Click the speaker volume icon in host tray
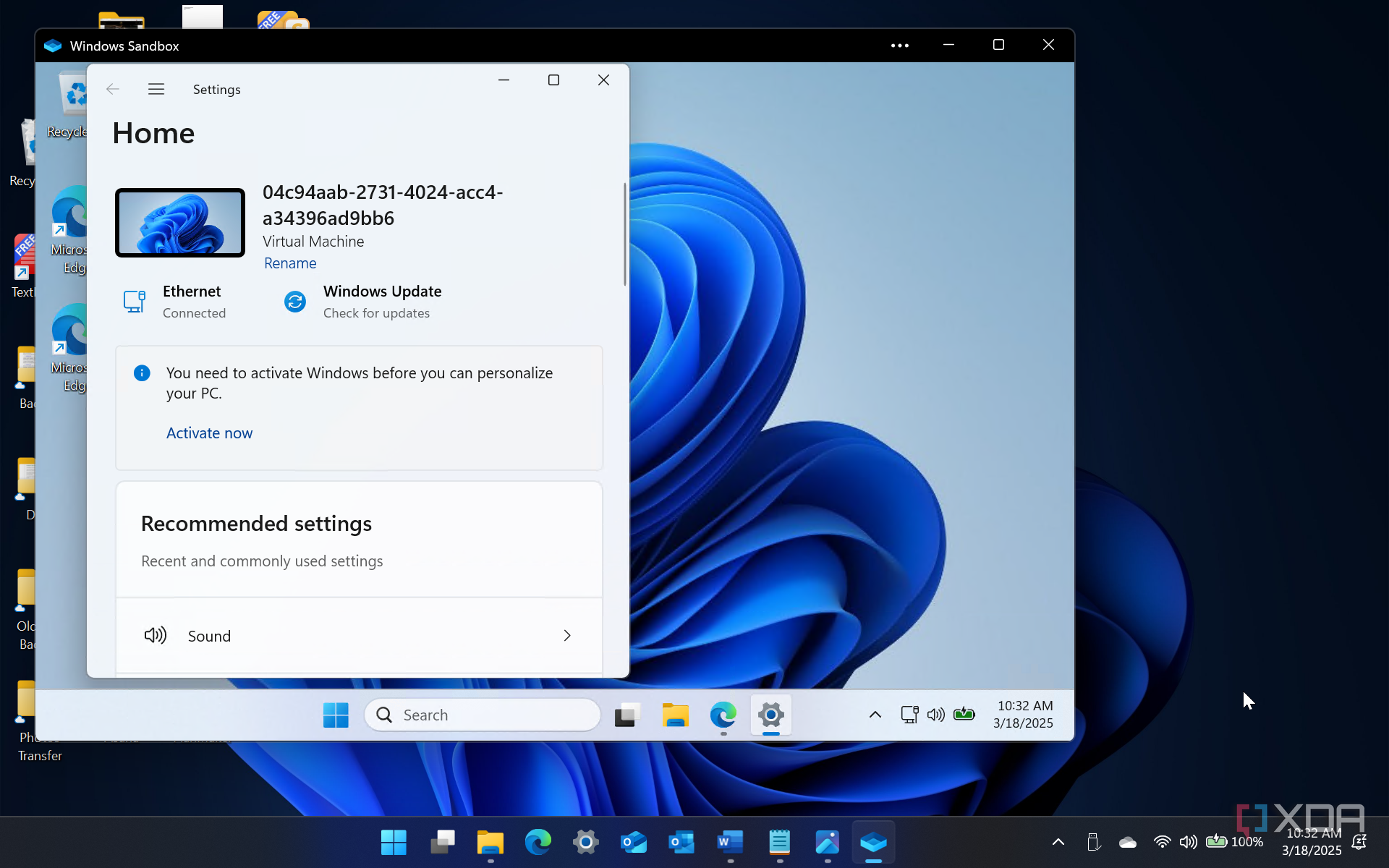This screenshot has width=1389, height=868. coord(1188,842)
